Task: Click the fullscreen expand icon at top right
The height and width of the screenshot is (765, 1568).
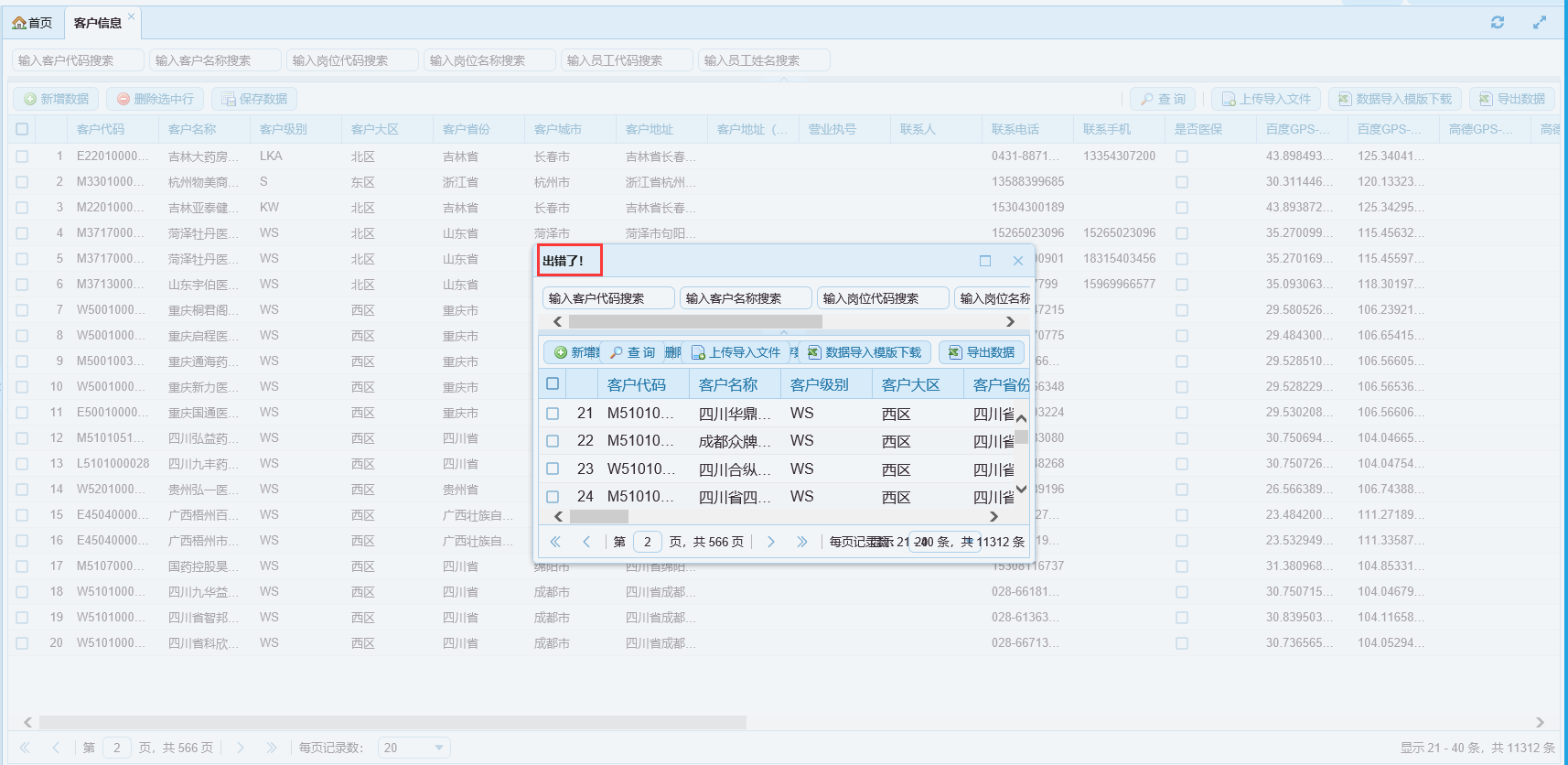Action: 1540,22
